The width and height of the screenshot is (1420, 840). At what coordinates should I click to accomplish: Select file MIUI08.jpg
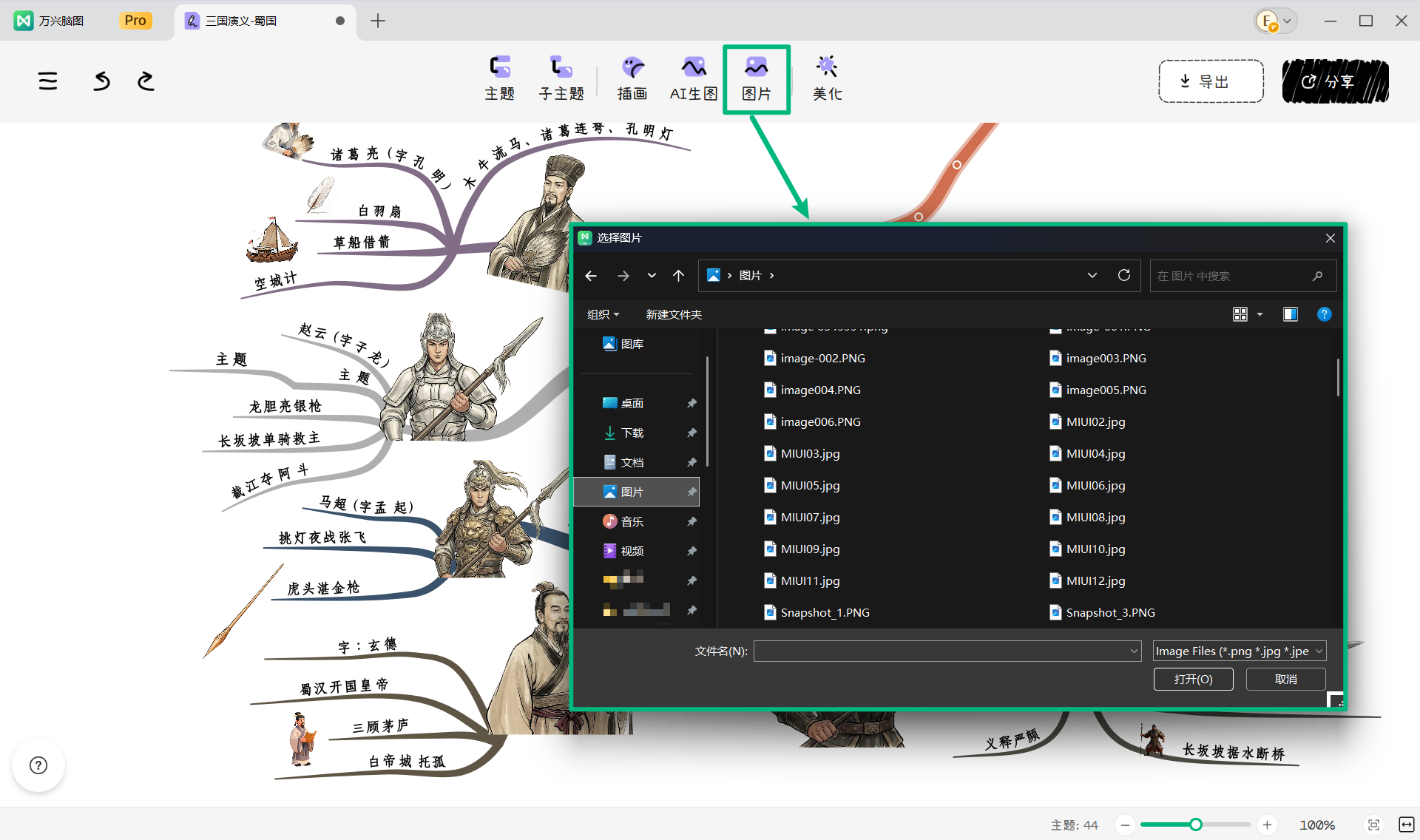click(1088, 517)
